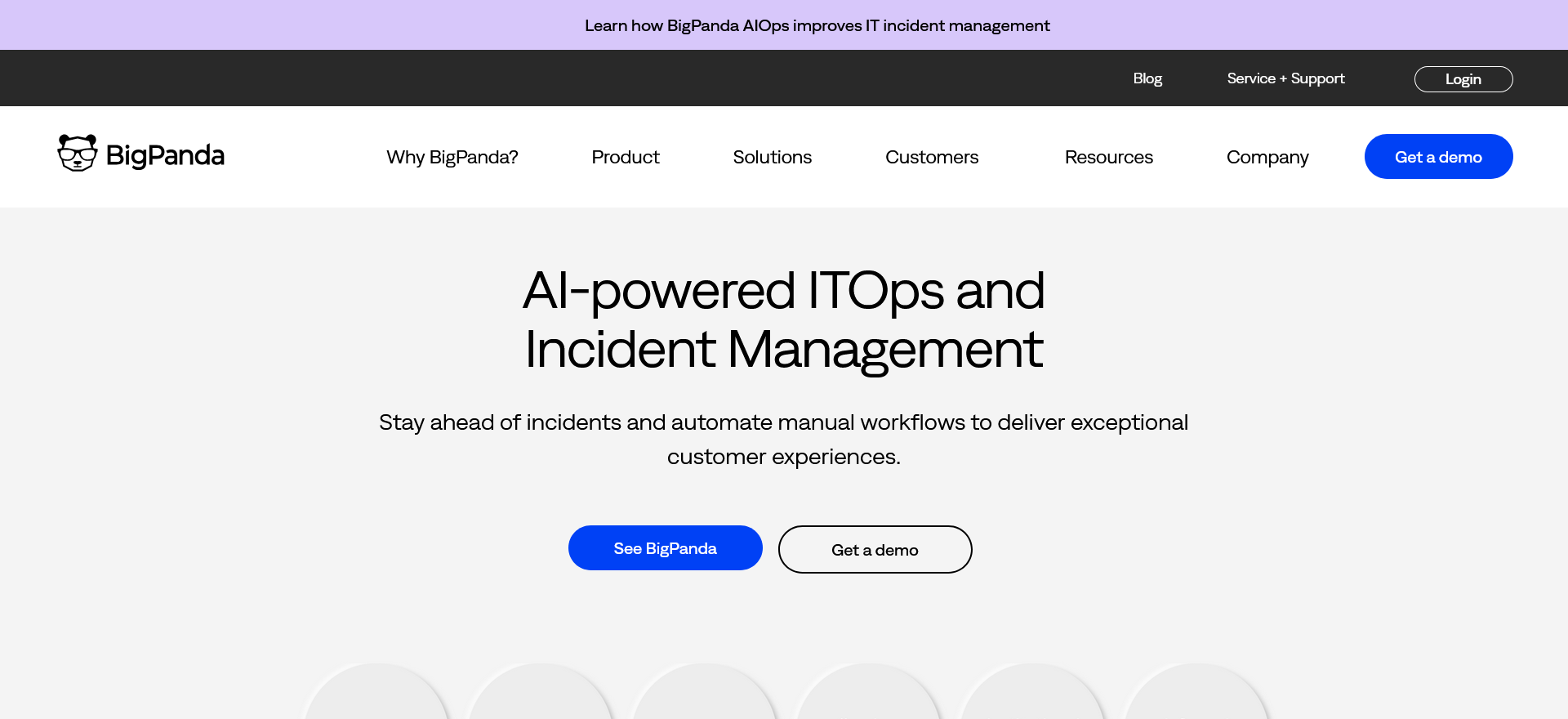Open the Product menu
Image resolution: width=1568 pixels, height=719 pixels.
click(626, 157)
